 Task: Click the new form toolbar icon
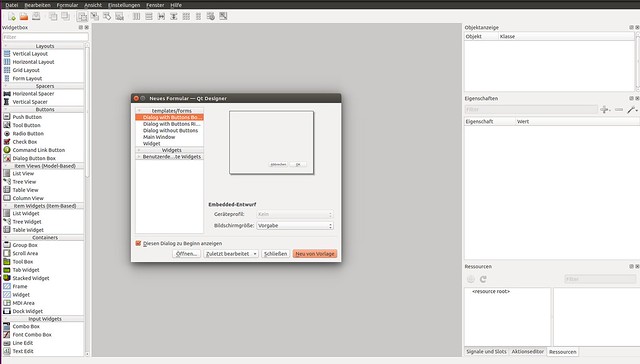point(11,16)
